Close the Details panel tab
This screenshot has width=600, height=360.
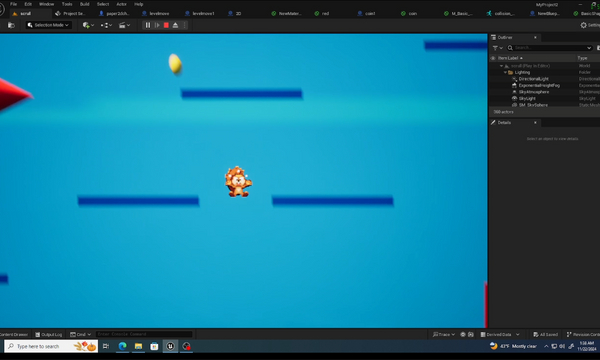tap(535, 122)
